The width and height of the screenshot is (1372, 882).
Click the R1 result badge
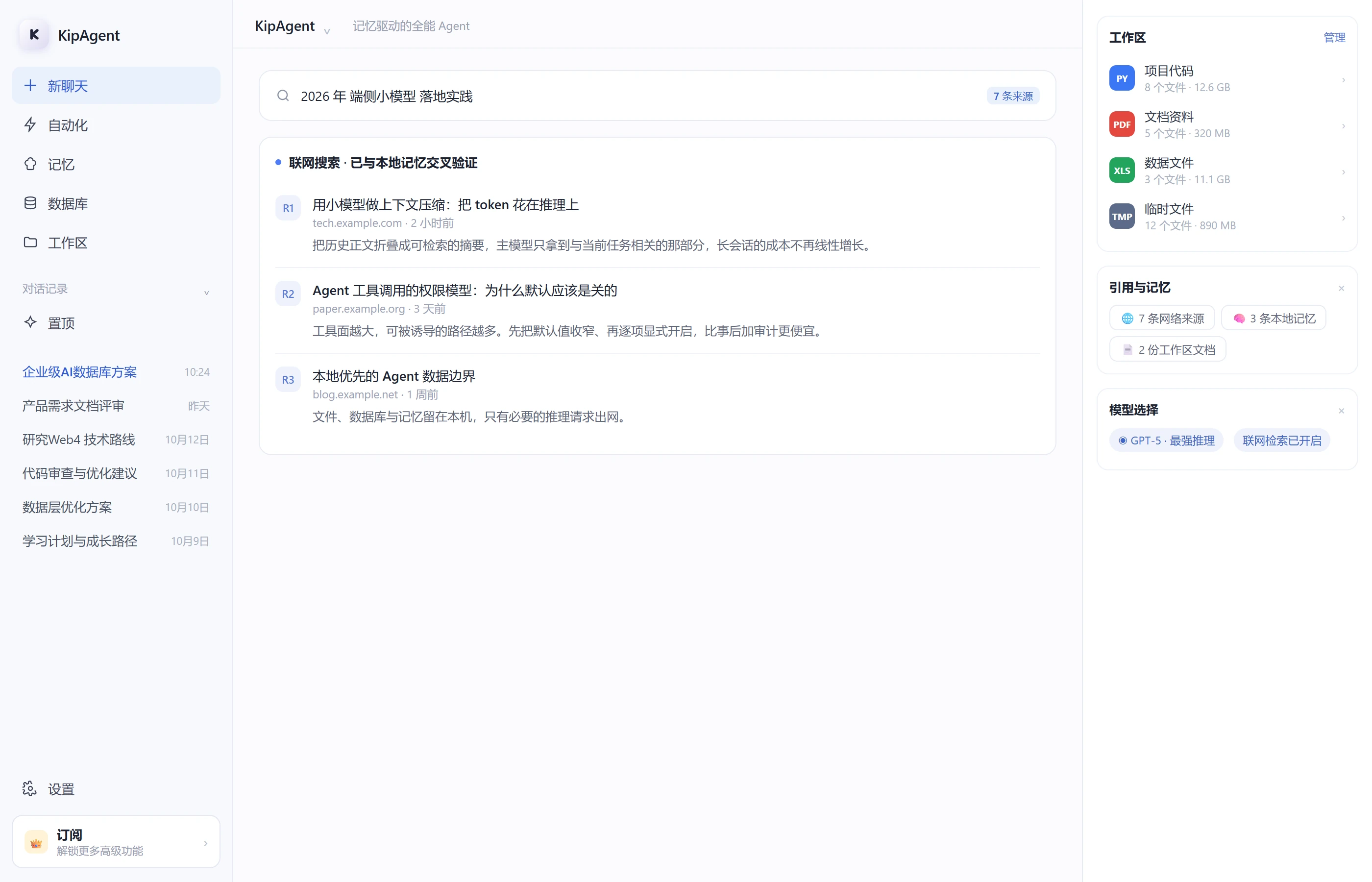tap(288, 208)
